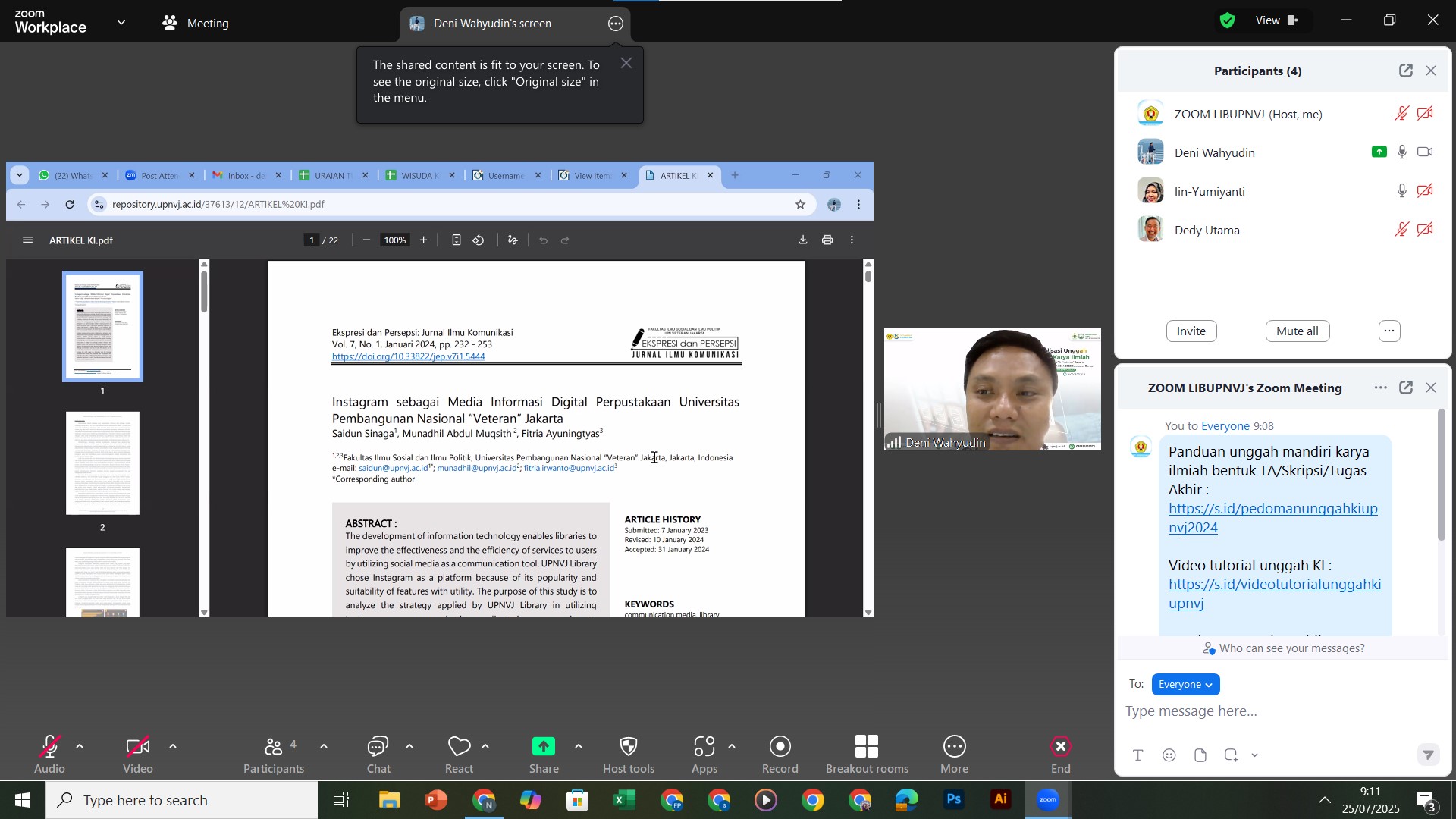Pop out the chat panel

pyautogui.click(x=1406, y=388)
